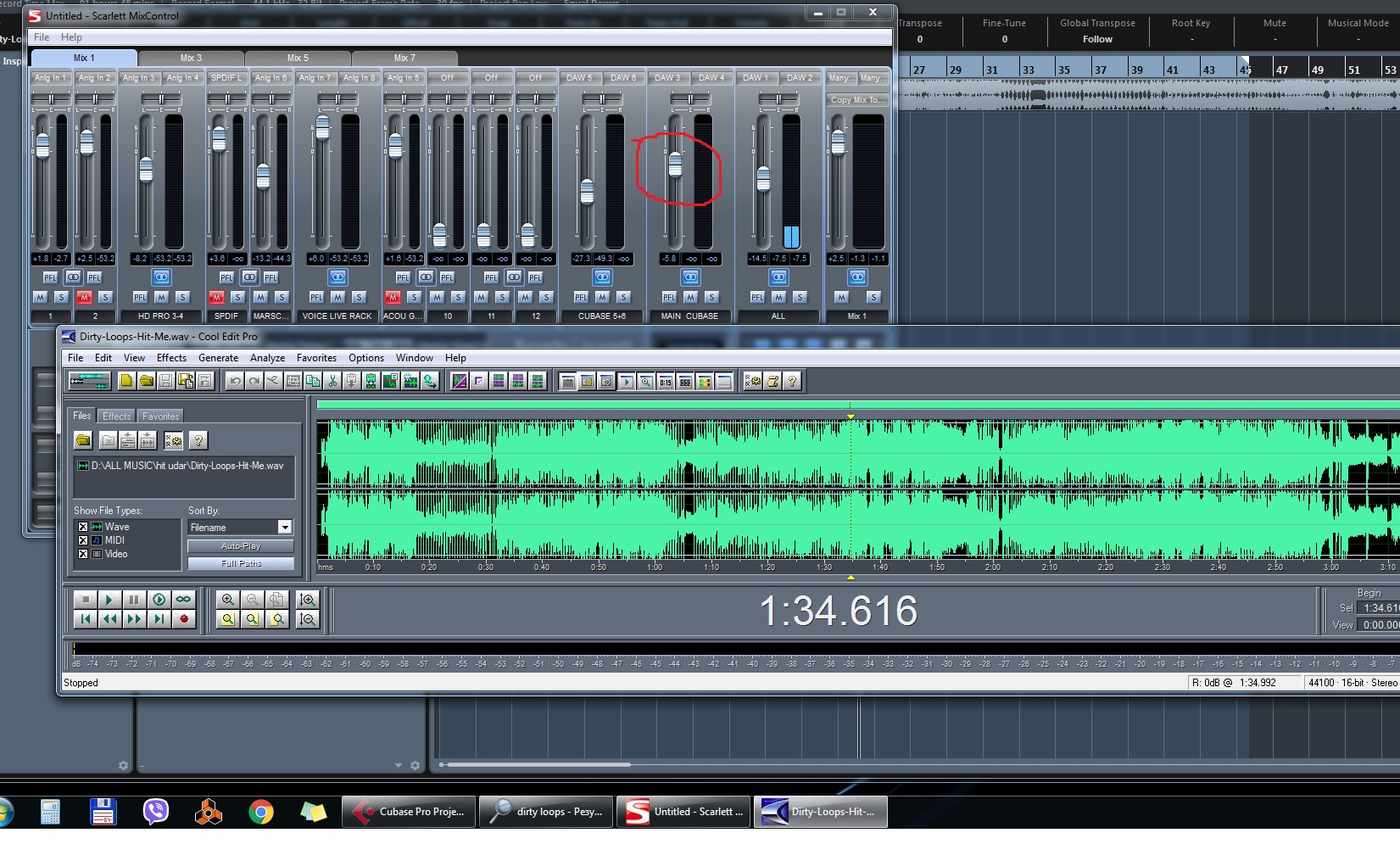Click the Help question mark in main toolbar
The width and height of the screenshot is (1400, 844).
(x=792, y=382)
